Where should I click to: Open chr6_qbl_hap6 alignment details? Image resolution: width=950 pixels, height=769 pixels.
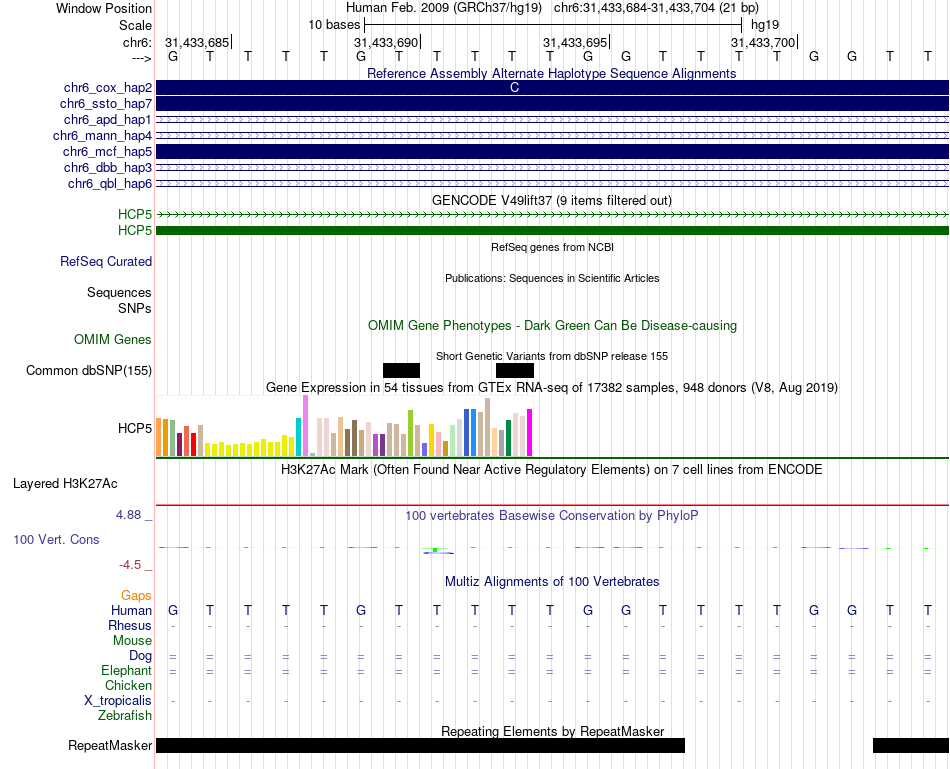click(x=110, y=184)
